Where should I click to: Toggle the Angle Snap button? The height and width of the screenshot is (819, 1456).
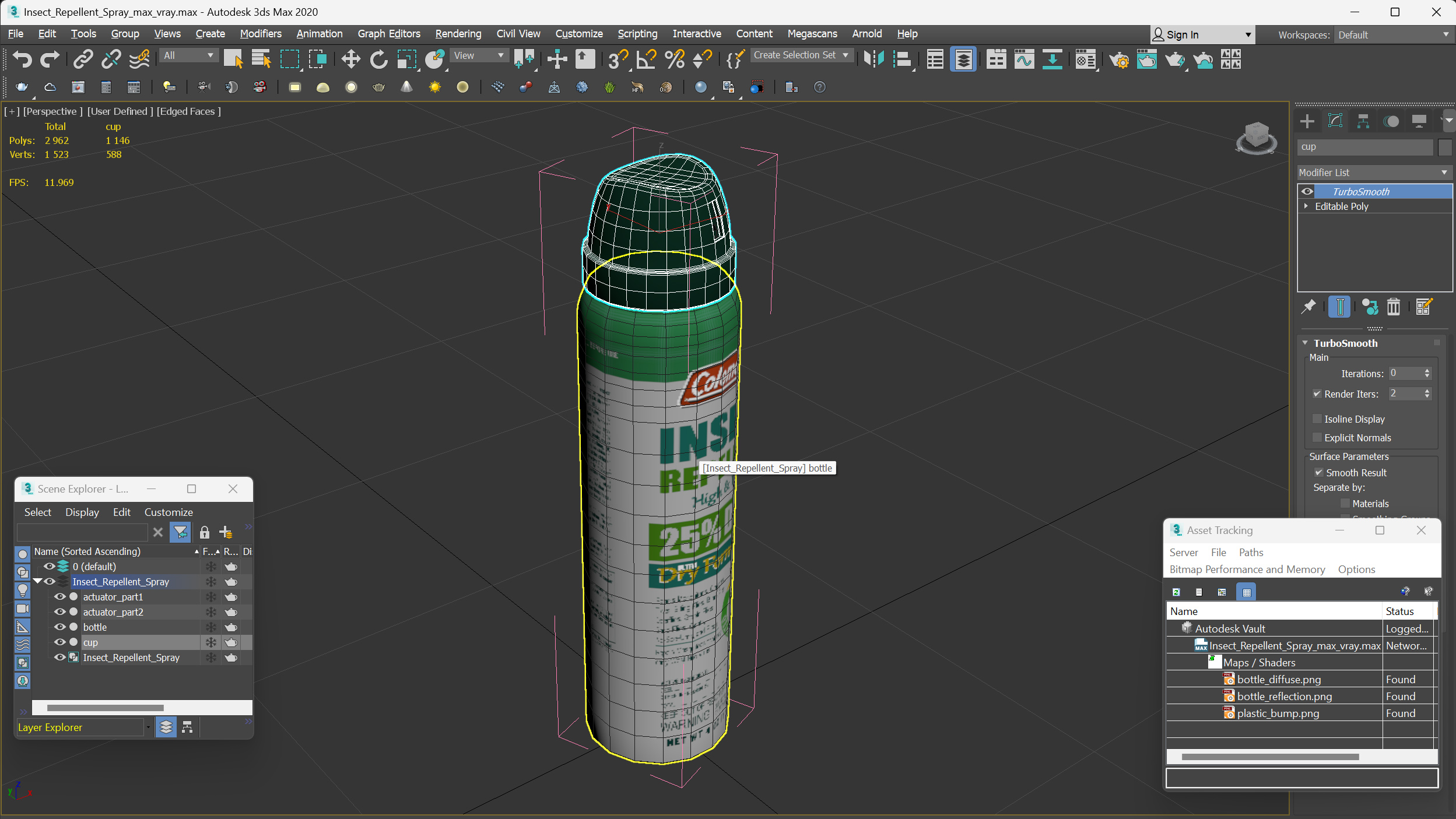pos(646,59)
